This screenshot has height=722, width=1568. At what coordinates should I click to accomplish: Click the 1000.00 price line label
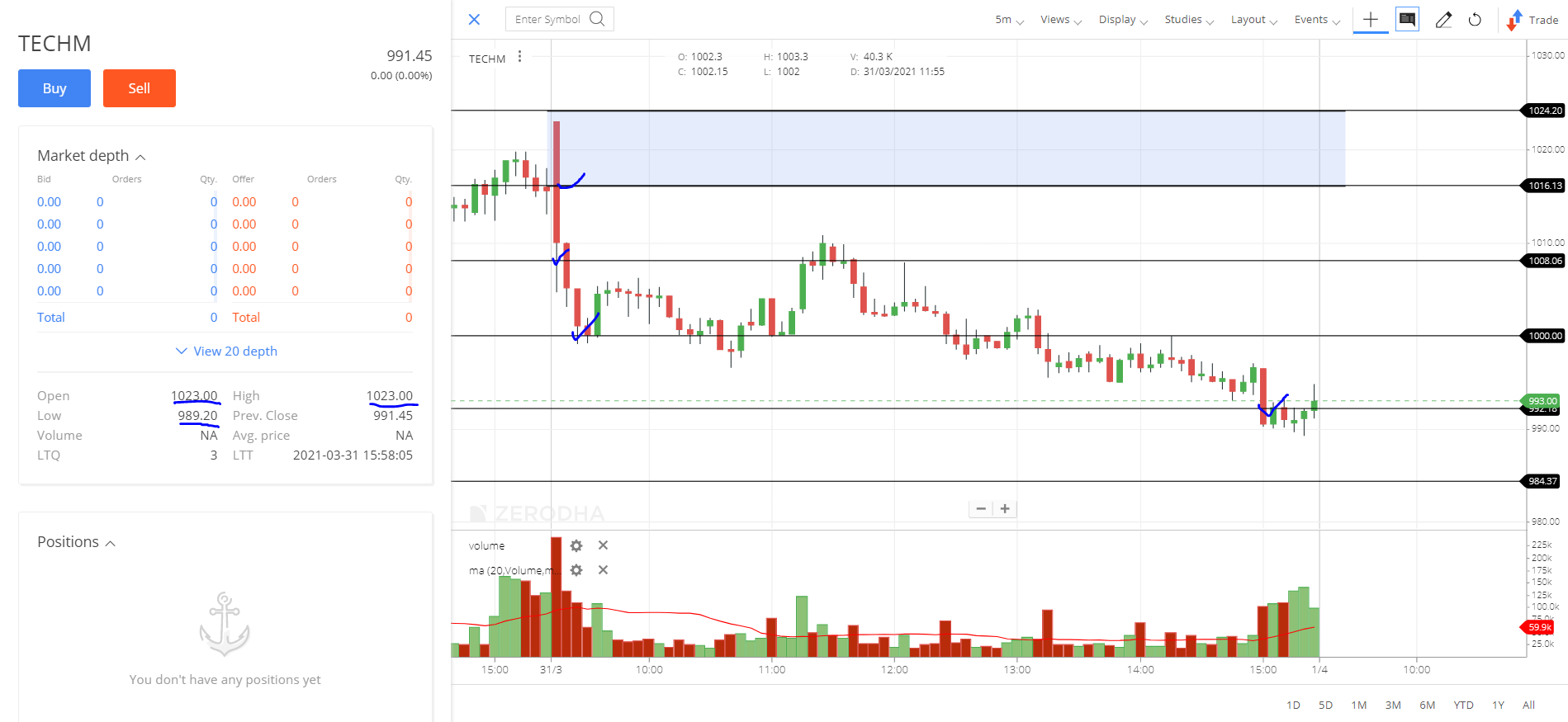point(1542,336)
